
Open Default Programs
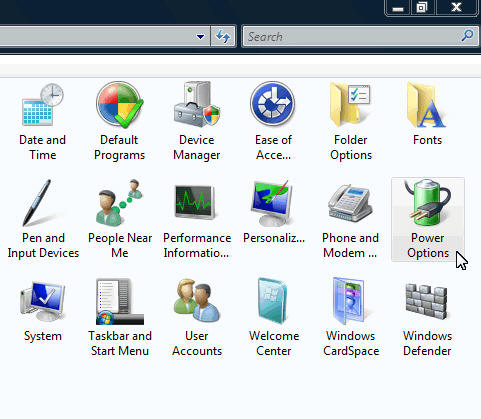click(119, 122)
